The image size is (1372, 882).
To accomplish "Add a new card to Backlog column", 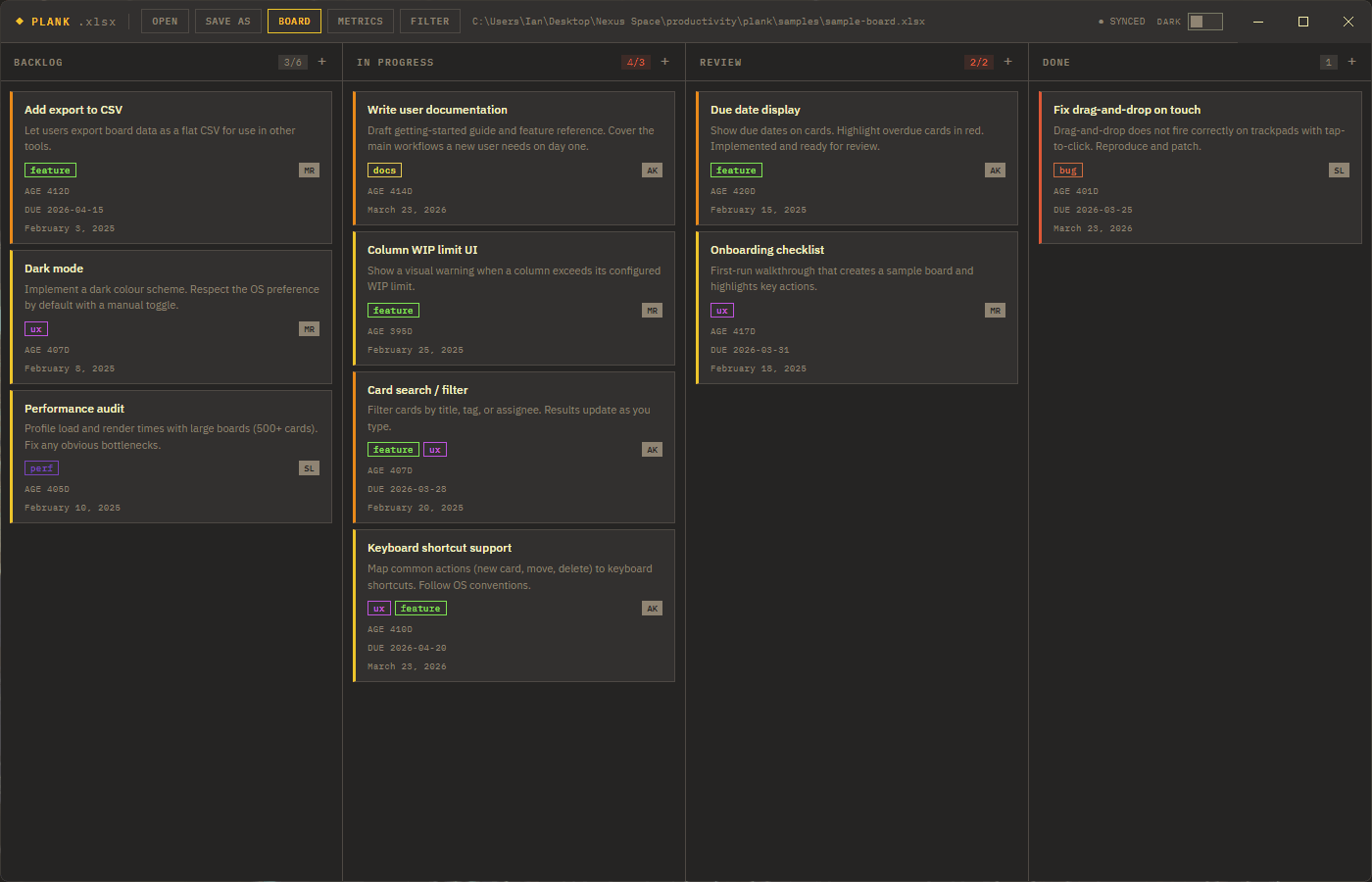I will (321, 62).
